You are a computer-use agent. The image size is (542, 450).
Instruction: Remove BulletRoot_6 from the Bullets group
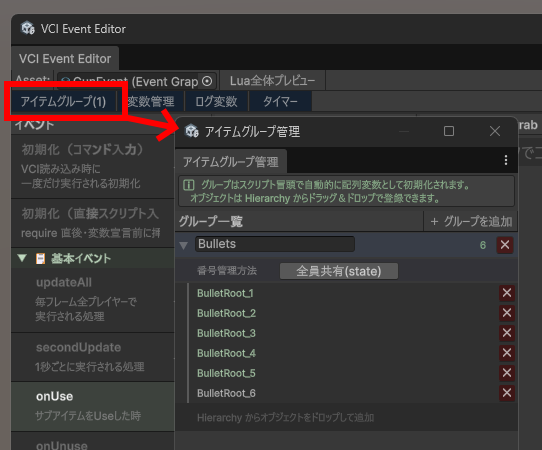(x=507, y=393)
